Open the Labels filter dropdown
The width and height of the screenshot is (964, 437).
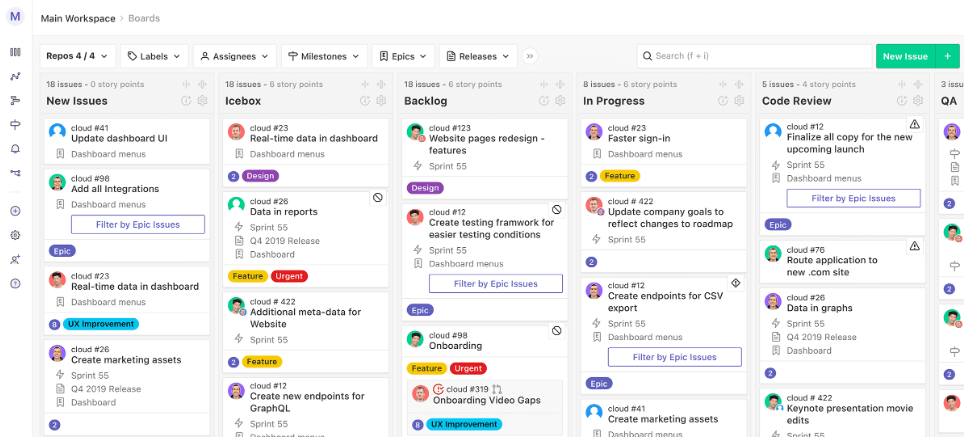click(154, 56)
